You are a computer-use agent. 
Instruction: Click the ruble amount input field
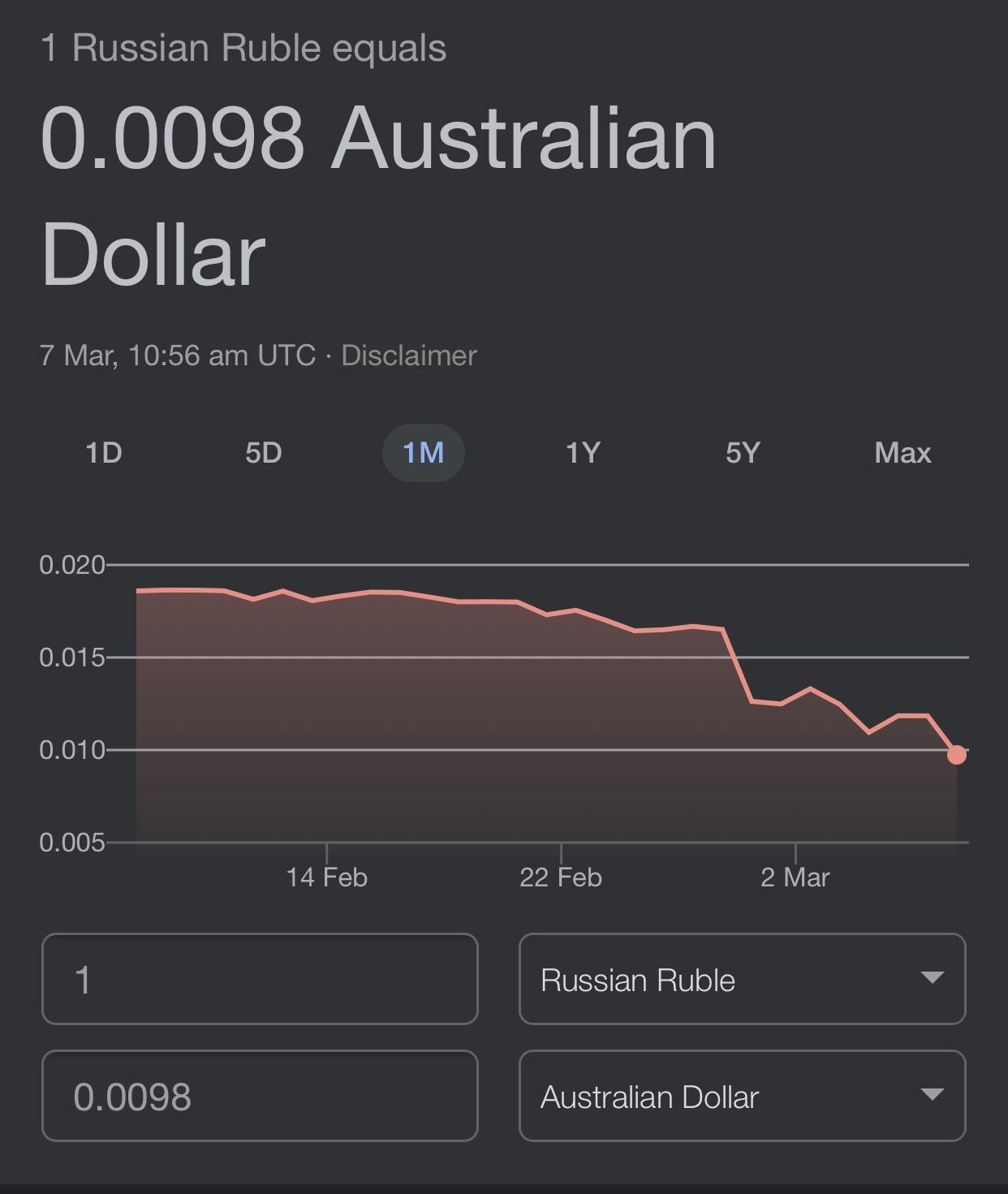pos(260,979)
